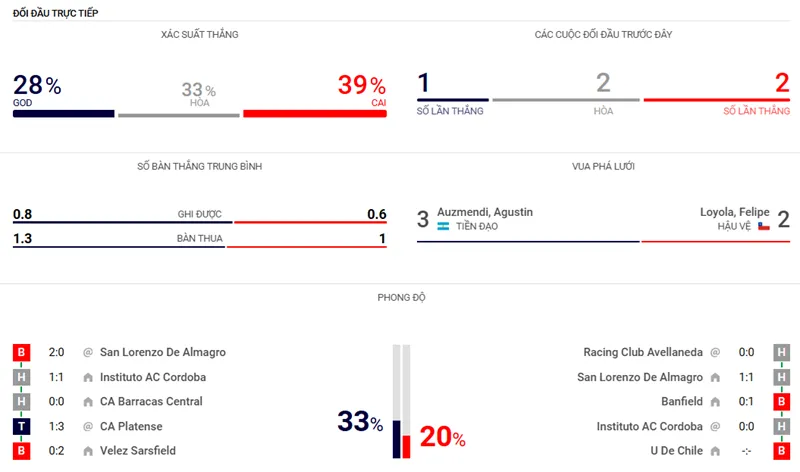
Task: Click the red B badge beside the 2:0 score
Action: [x=21, y=353]
